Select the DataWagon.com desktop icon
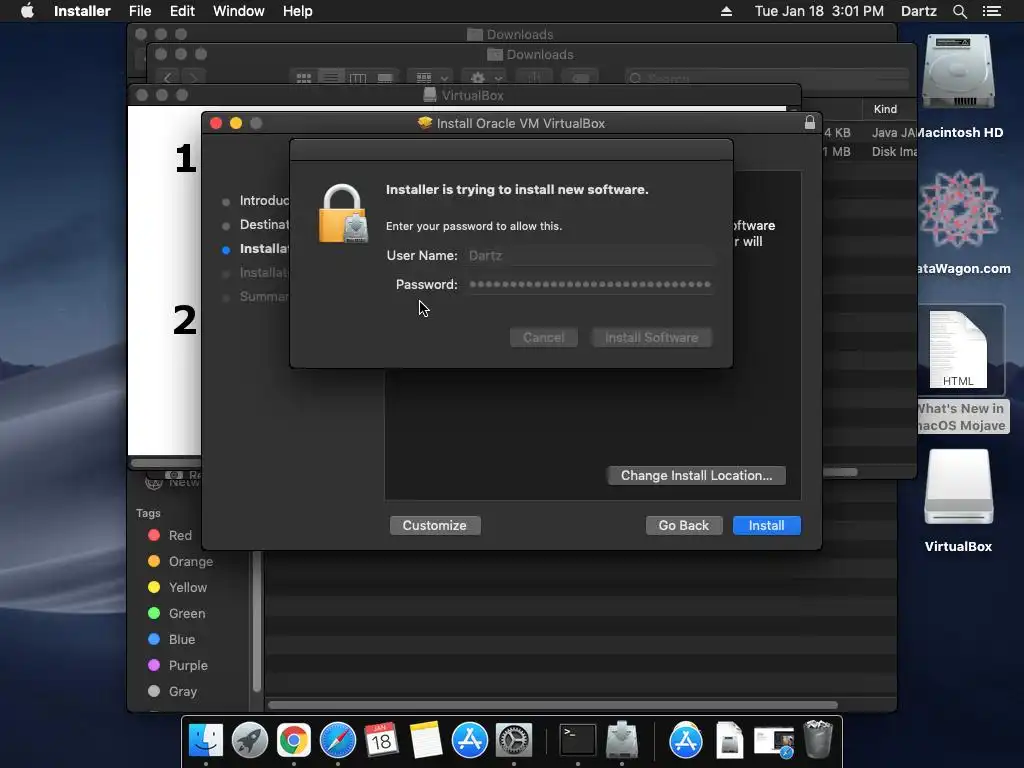 point(959,209)
